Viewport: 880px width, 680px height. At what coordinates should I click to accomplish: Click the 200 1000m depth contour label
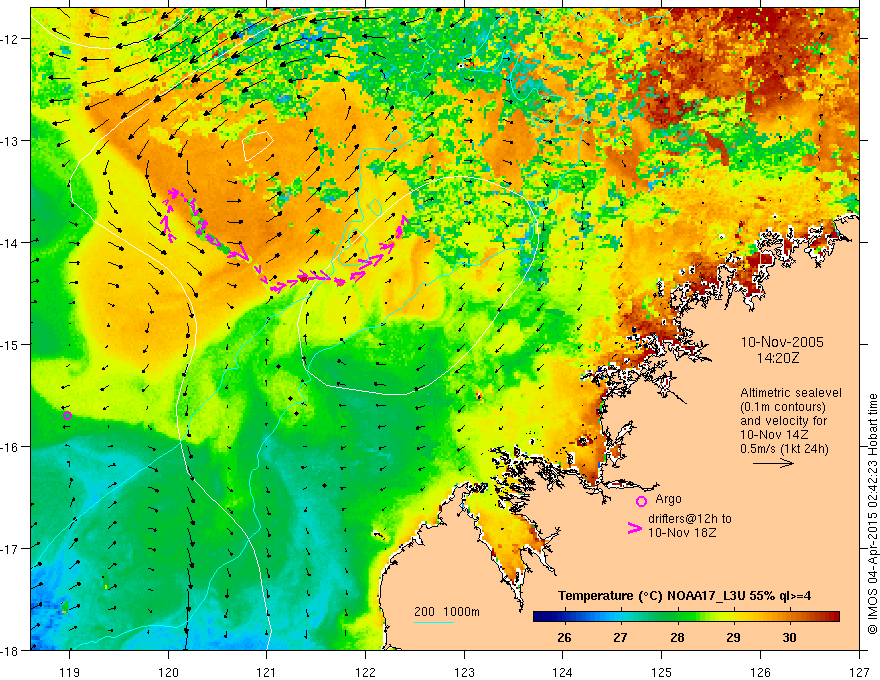tap(447, 612)
